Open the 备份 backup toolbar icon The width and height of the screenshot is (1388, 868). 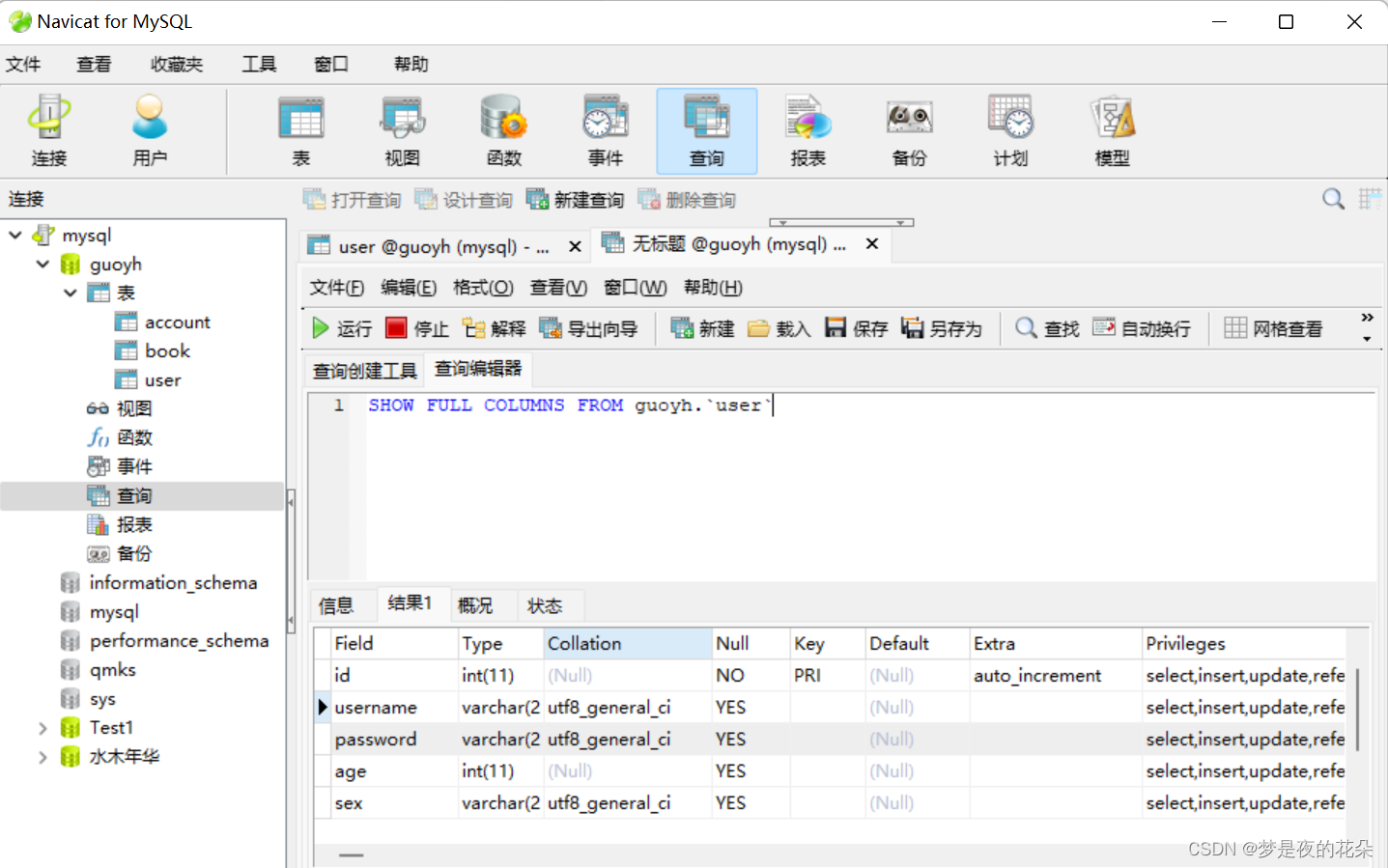click(x=910, y=131)
